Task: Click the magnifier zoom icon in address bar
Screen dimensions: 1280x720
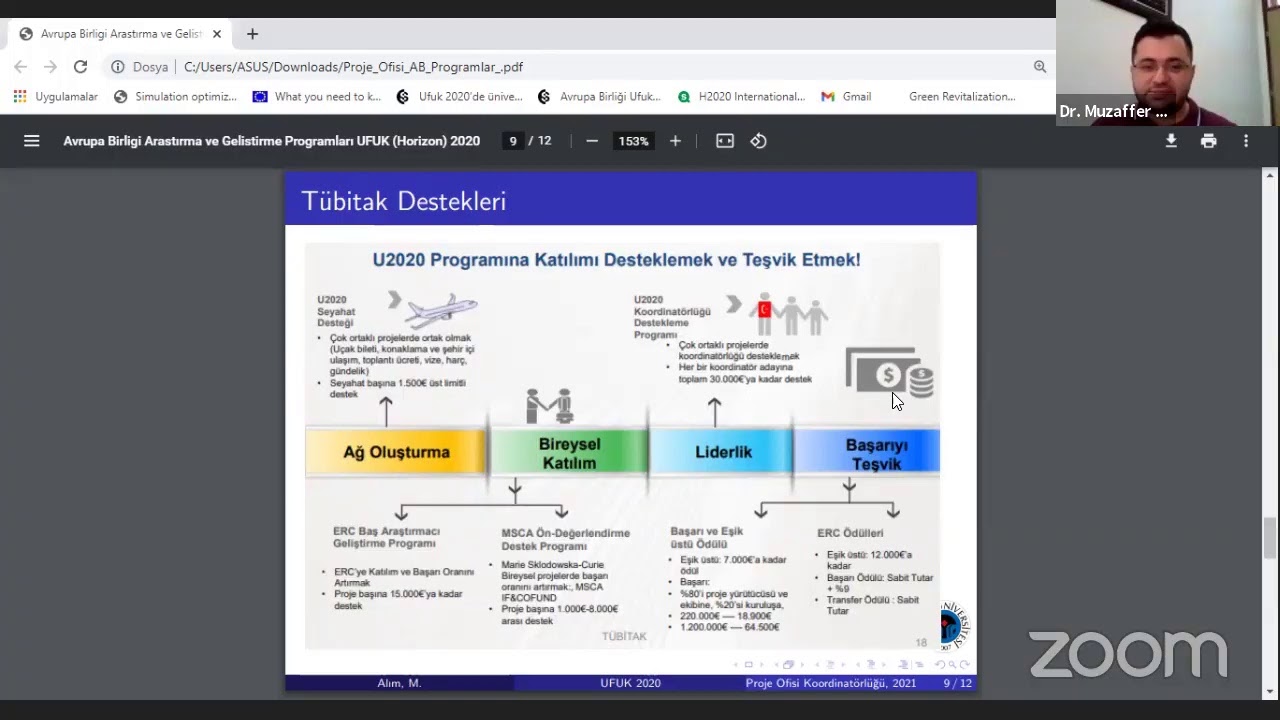Action: (1040, 67)
